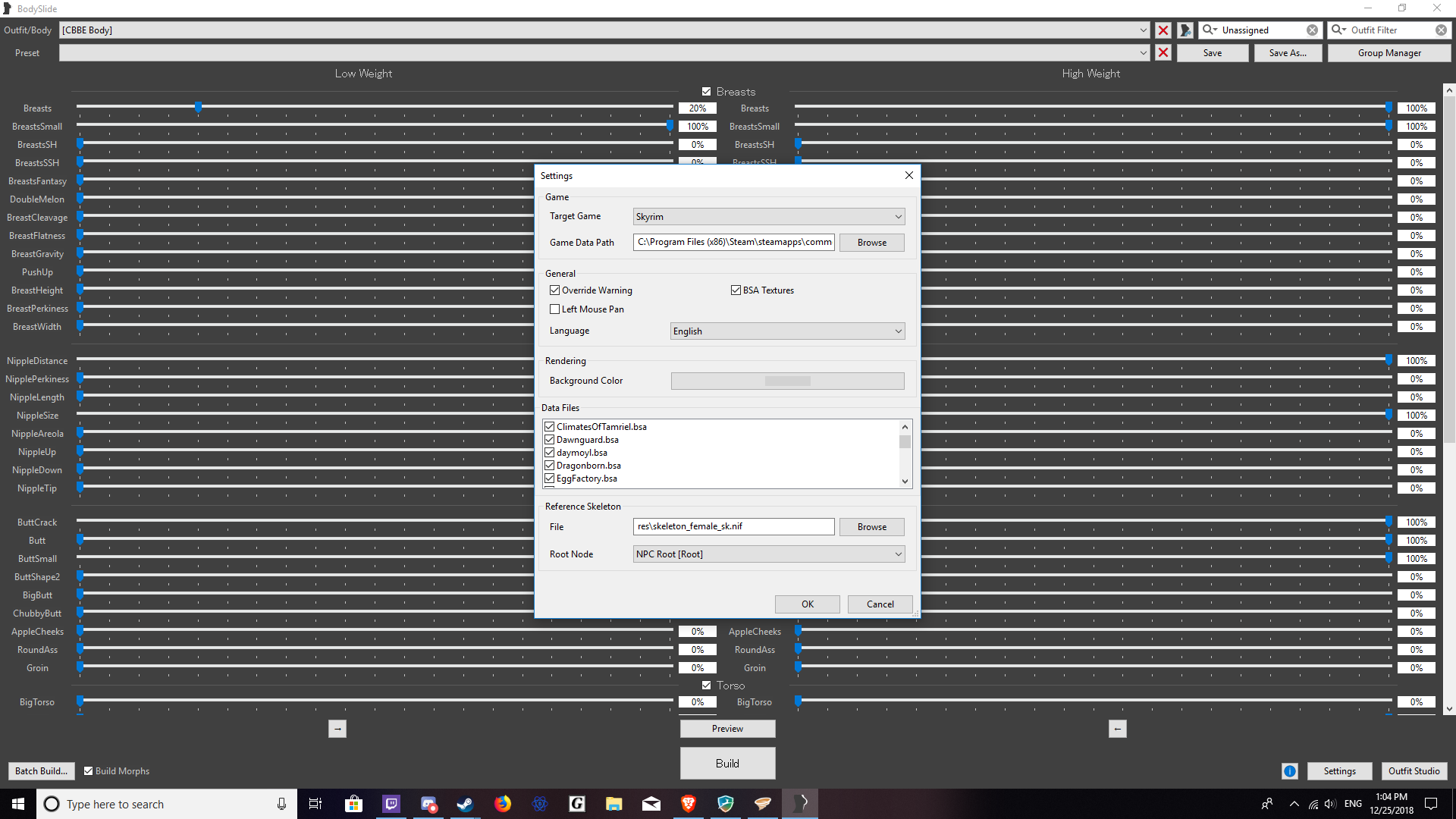Open Task View in taskbar
1456x819 pixels.
pyautogui.click(x=315, y=804)
